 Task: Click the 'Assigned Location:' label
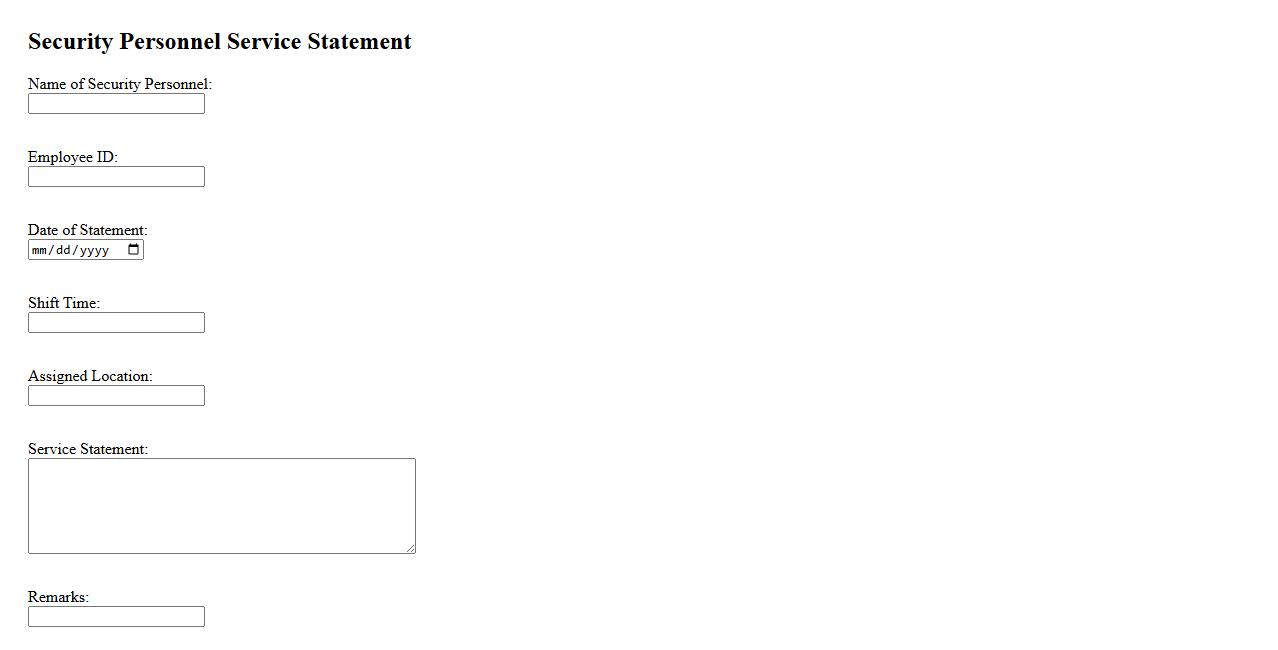tap(90, 376)
